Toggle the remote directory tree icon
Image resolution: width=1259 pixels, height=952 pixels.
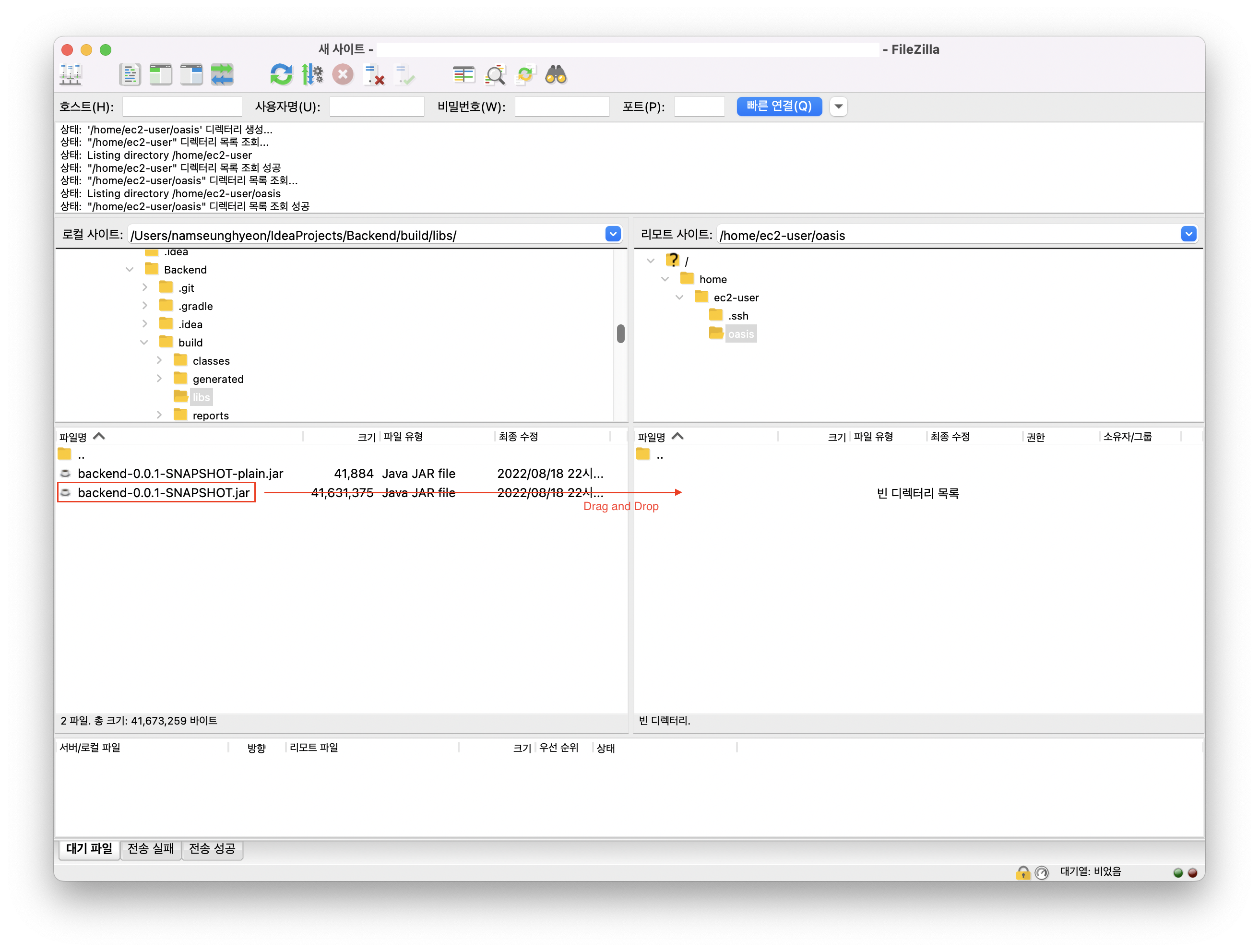[191, 74]
